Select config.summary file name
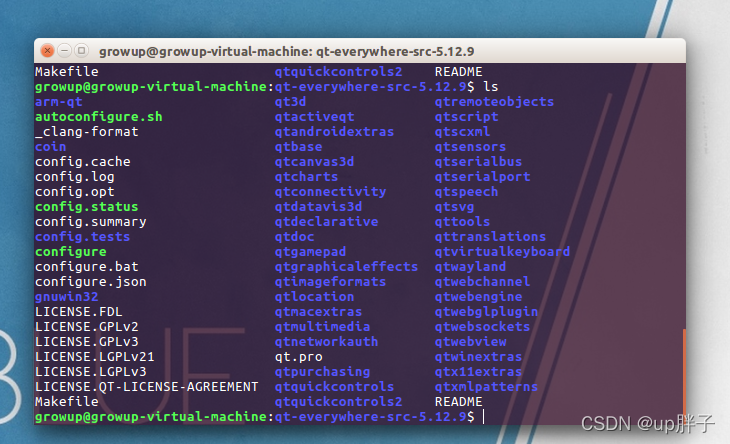The image size is (730, 444). pos(91,222)
